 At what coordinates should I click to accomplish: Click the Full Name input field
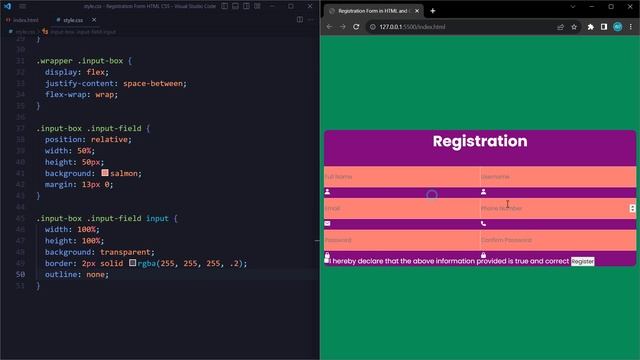coord(402,177)
